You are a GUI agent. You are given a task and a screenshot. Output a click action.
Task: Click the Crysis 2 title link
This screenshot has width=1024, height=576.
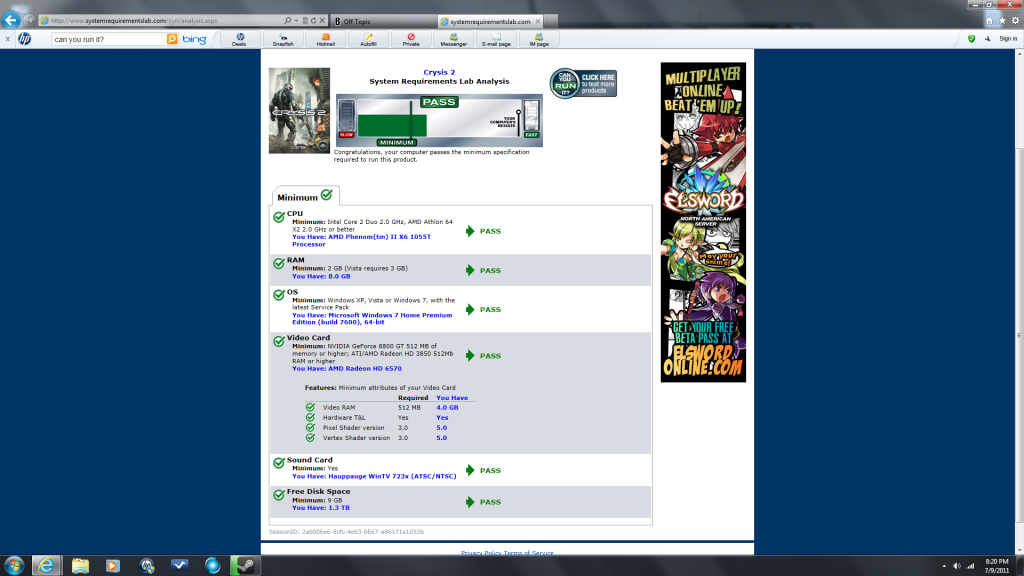point(439,72)
